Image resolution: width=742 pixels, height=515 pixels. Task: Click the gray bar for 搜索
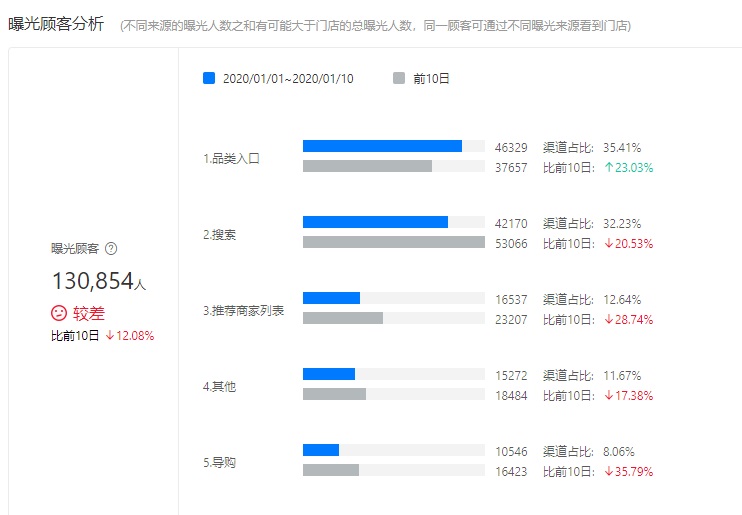[x=393, y=242]
